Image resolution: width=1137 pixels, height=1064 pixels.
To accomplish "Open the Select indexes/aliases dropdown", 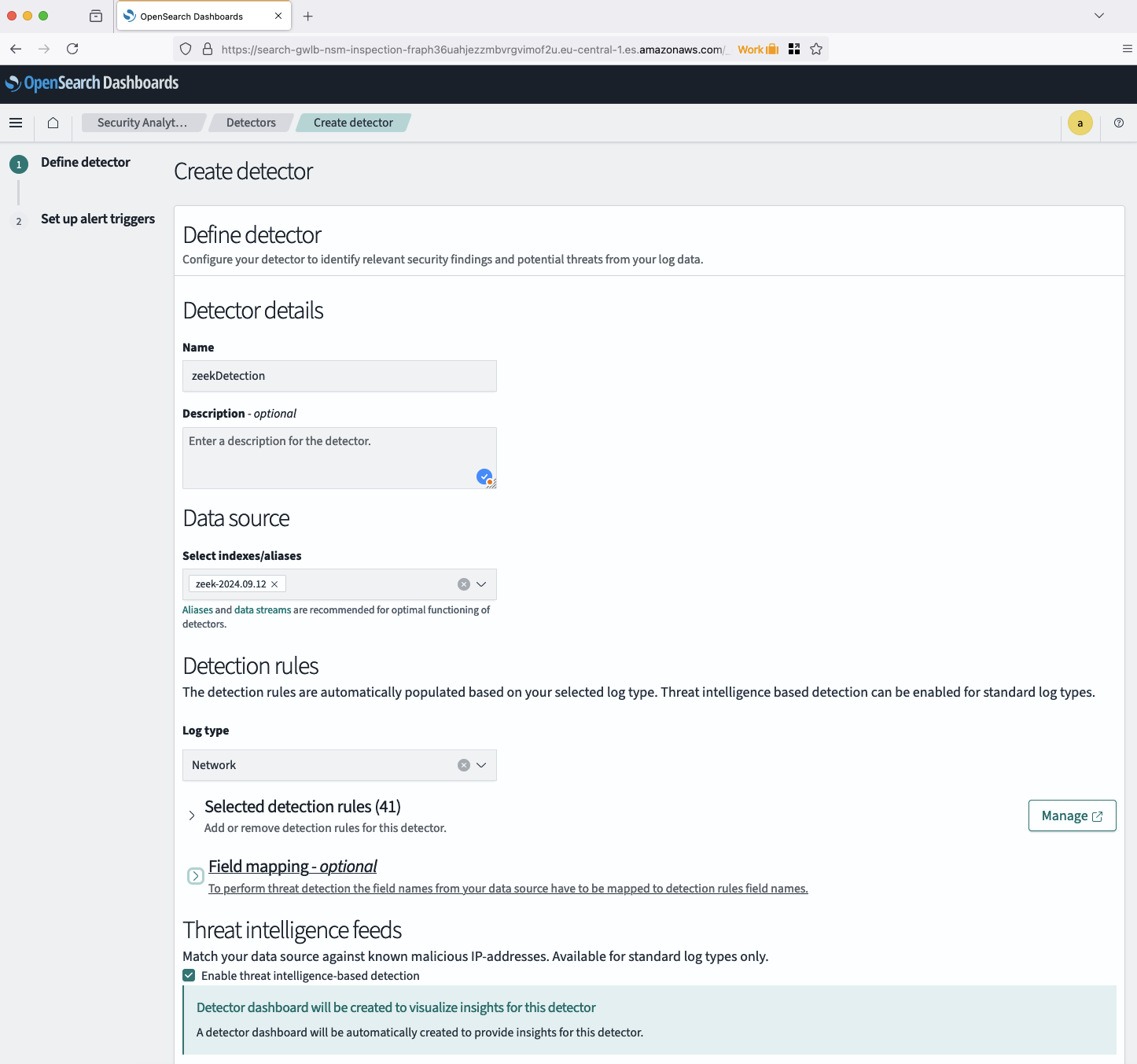I will 480,584.
